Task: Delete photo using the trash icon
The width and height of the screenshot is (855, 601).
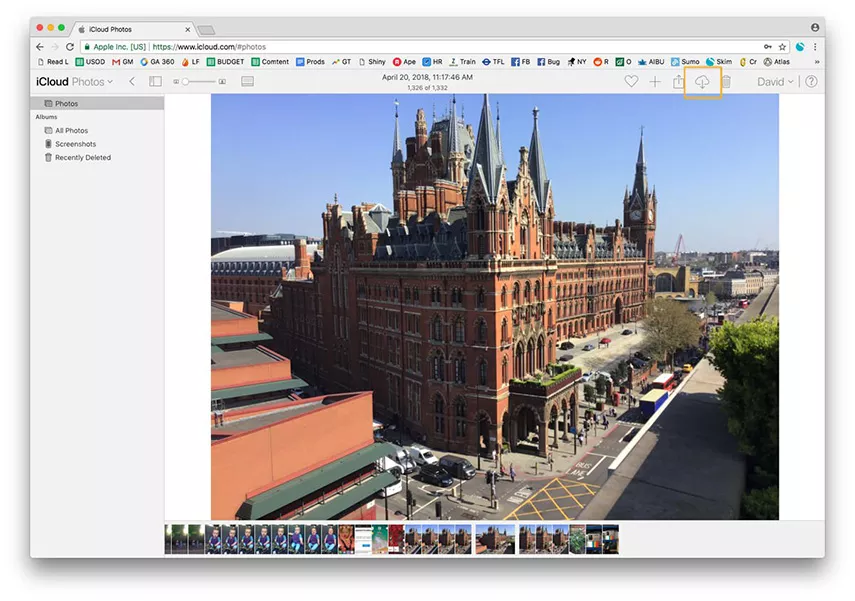Action: point(726,82)
